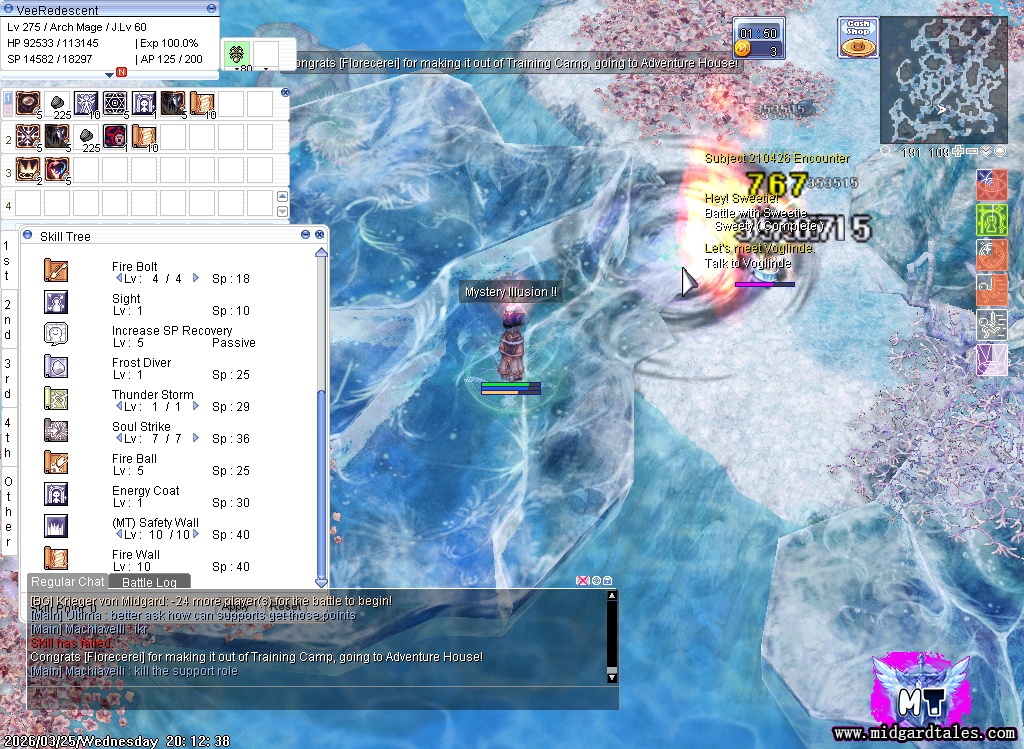Select the Thunder Storm skill icon
The height and width of the screenshot is (749, 1024).
(56, 398)
